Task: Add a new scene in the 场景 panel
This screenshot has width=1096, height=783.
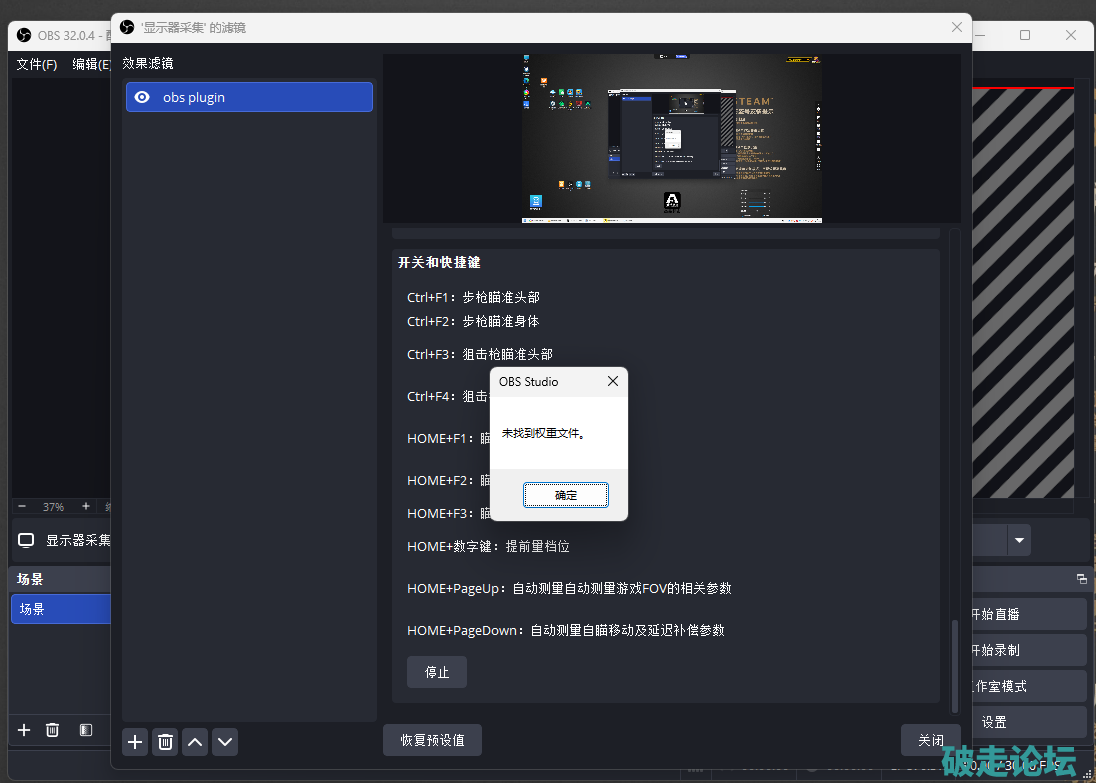Action: pos(24,730)
